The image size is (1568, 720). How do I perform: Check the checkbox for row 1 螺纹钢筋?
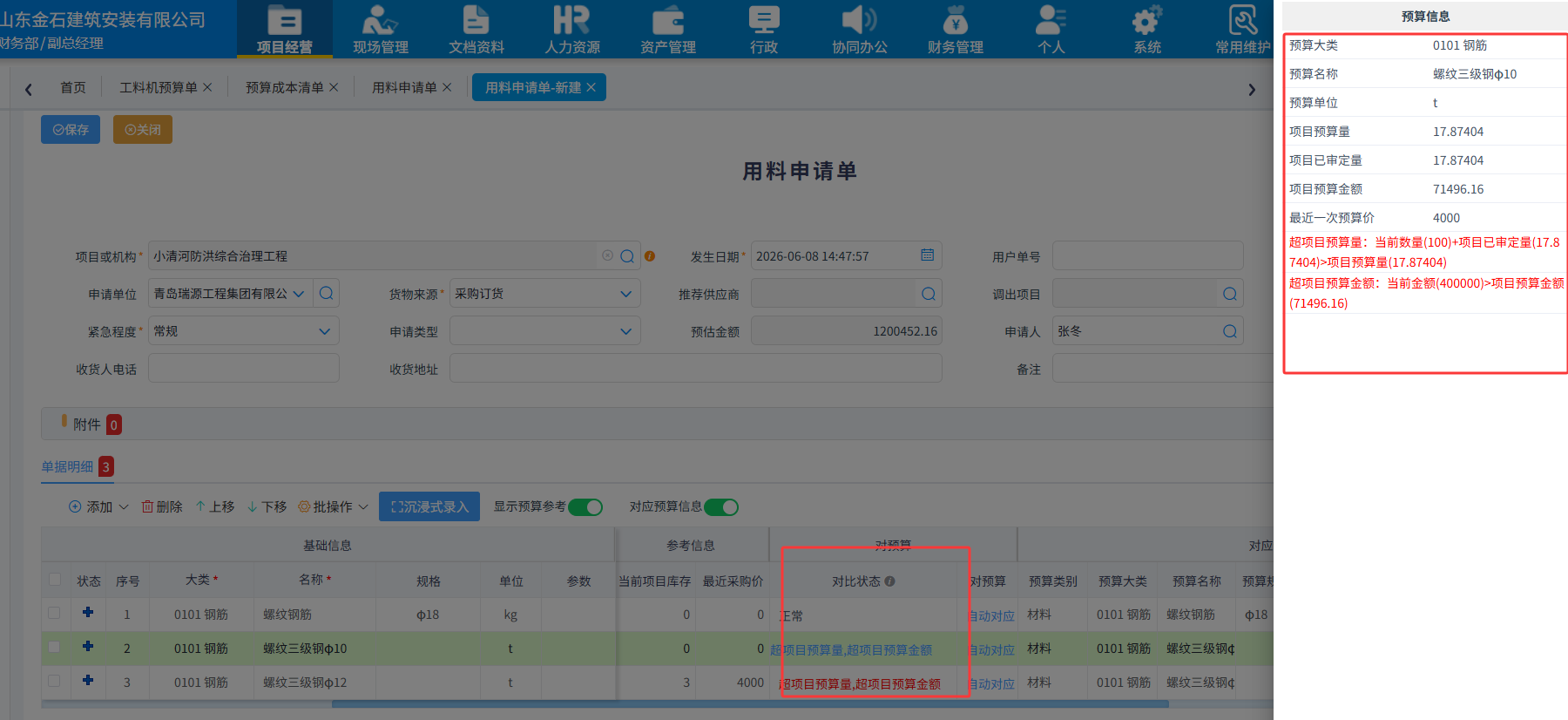point(54,613)
